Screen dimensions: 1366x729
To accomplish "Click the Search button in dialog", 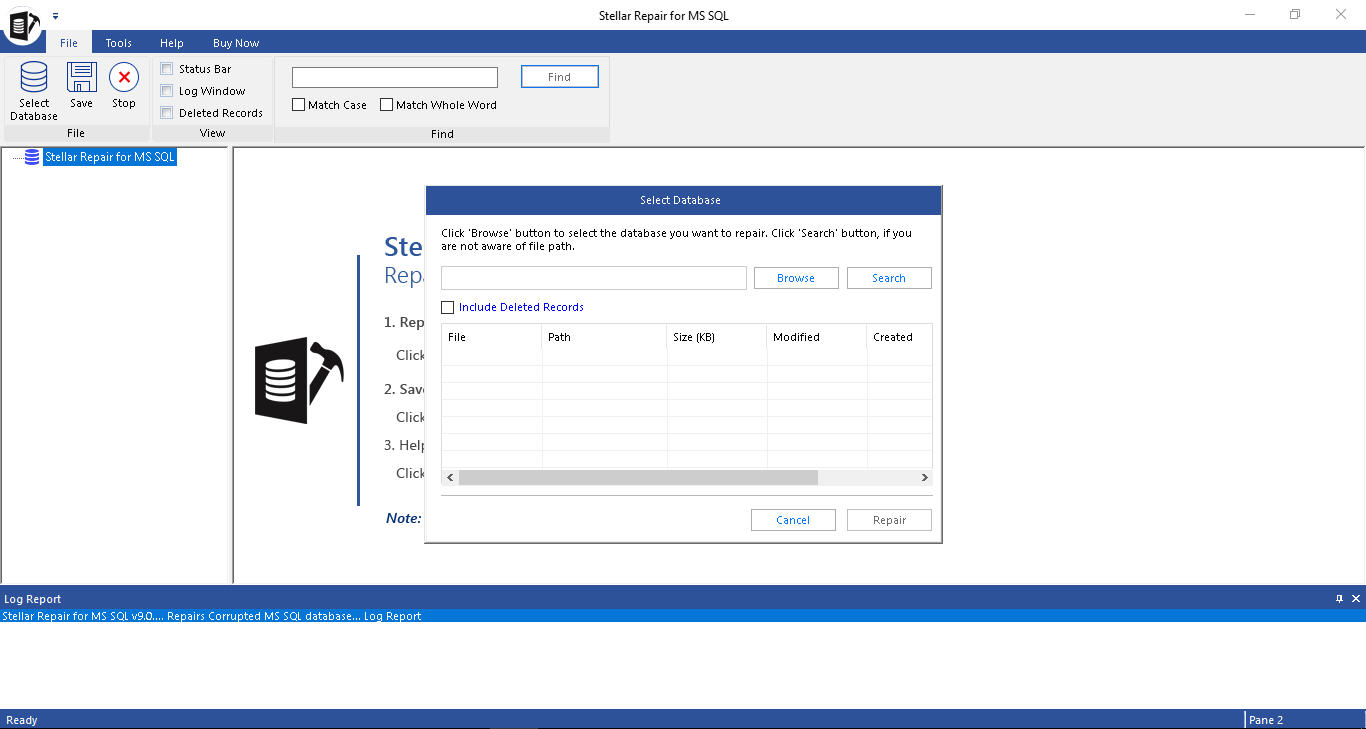I will 889,278.
